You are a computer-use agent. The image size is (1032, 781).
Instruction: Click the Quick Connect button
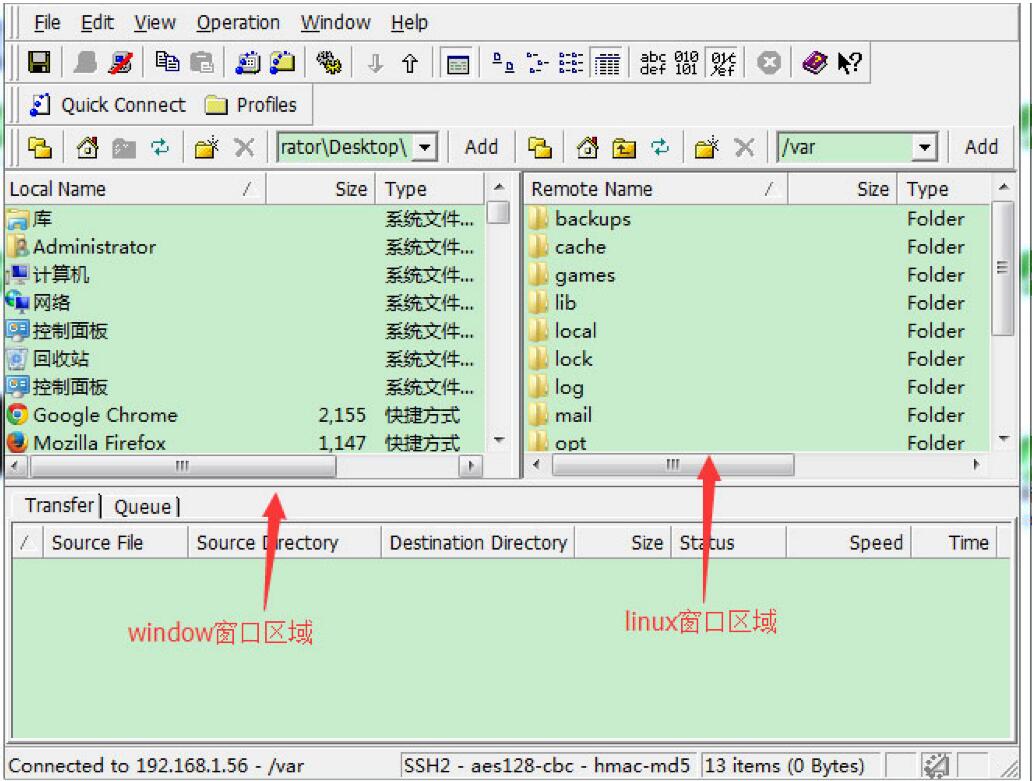[x=108, y=105]
